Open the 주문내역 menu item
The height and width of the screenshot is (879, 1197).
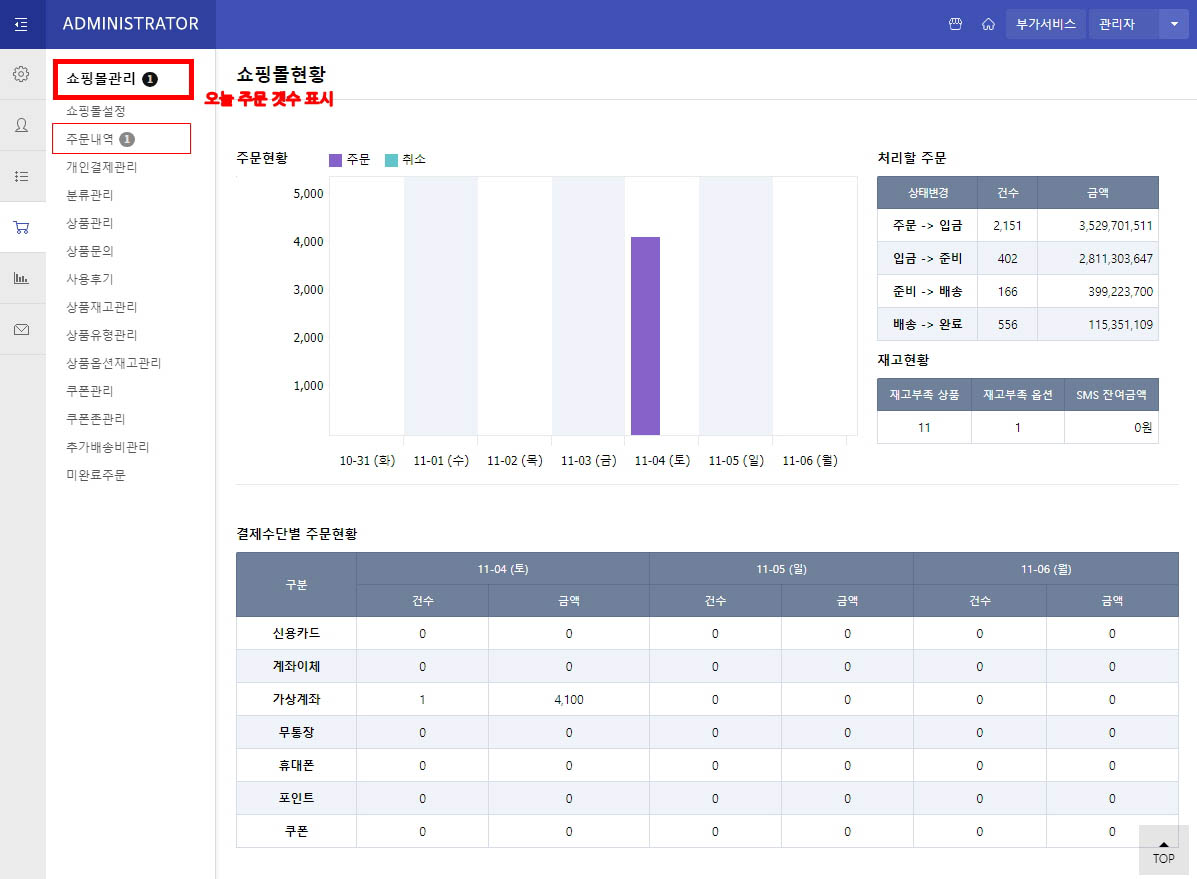pyautogui.click(x=90, y=139)
